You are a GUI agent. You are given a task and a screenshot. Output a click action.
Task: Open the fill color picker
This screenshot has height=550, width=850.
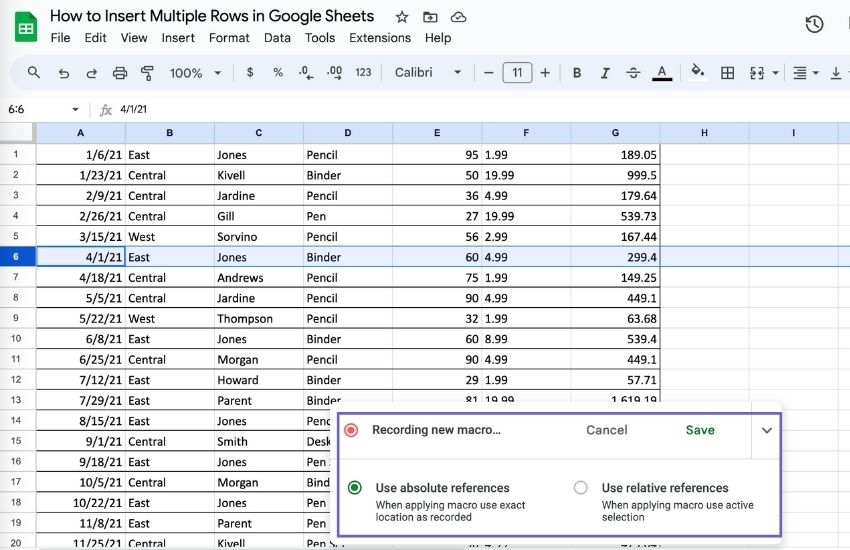coord(698,72)
